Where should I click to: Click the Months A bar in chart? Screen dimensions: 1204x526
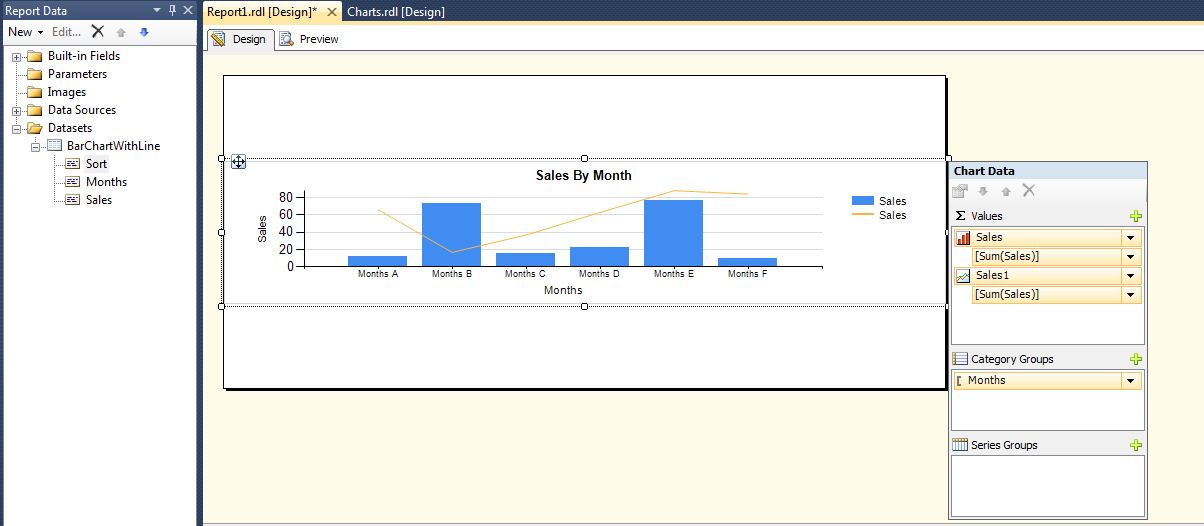(x=377, y=261)
